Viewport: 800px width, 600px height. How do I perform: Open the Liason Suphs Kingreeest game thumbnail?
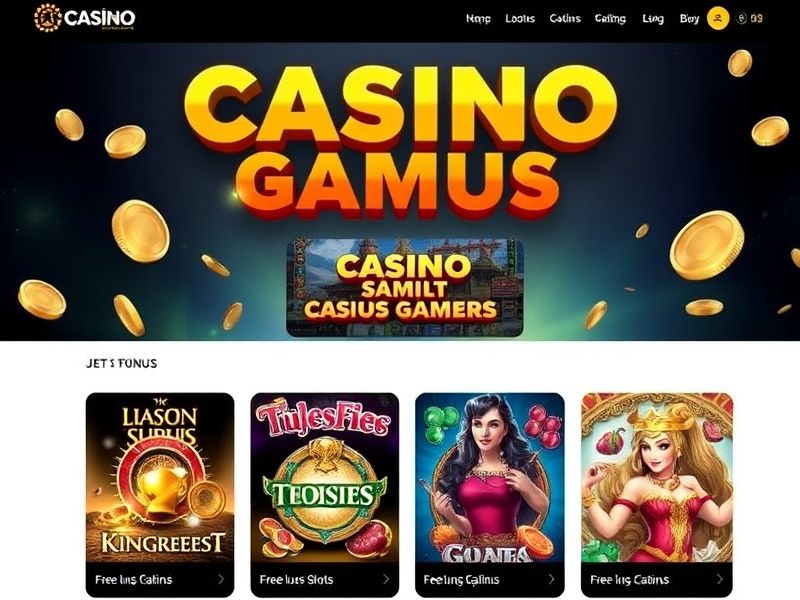coord(160,477)
